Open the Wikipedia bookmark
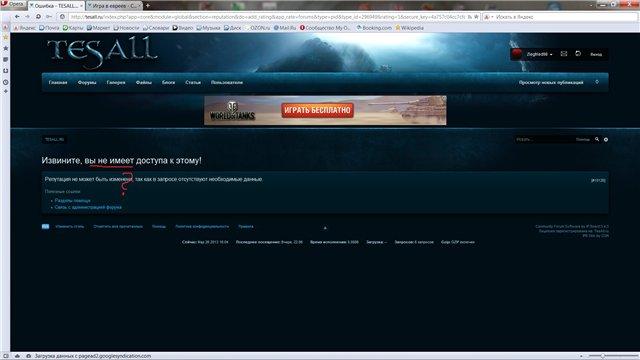The image size is (640, 360). click(x=409, y=28)
